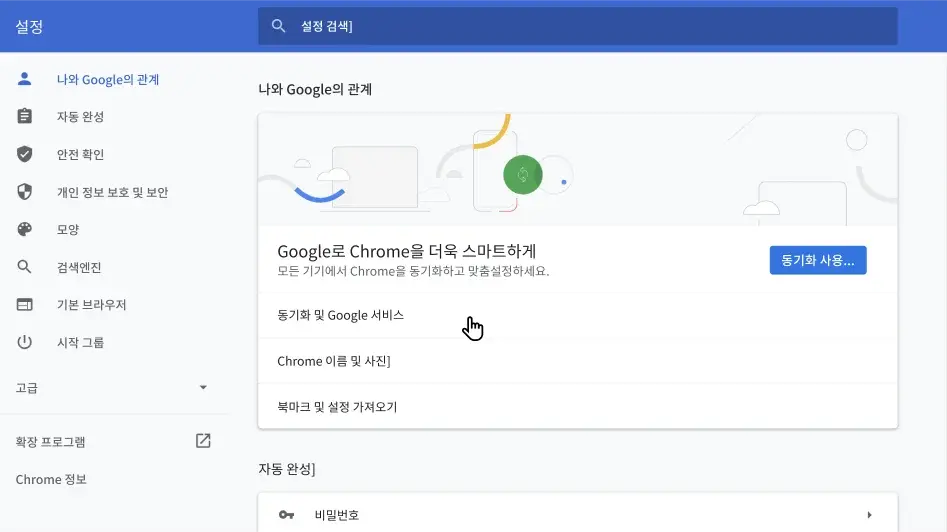The width and height of the screenshot is (947, 532).
Task: Click the Google로 Chrome을 더욱 스마트하게 heading
Action: click(406, 251)
